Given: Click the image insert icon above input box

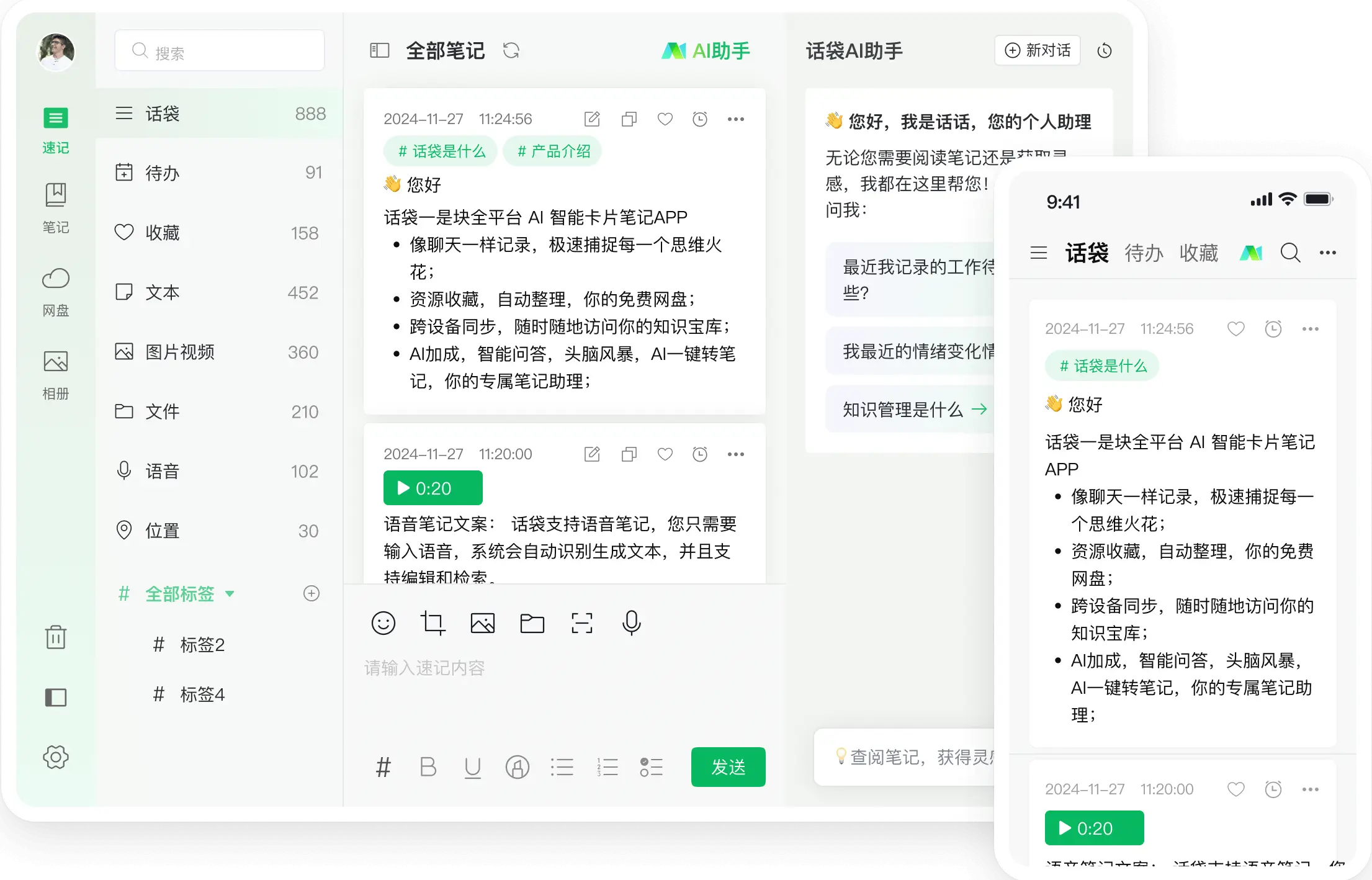Looking at the screenshot, I should pos(483,624).
